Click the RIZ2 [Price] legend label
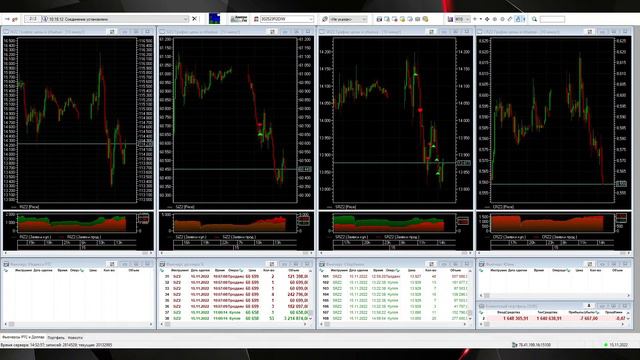 pos(29,207)
